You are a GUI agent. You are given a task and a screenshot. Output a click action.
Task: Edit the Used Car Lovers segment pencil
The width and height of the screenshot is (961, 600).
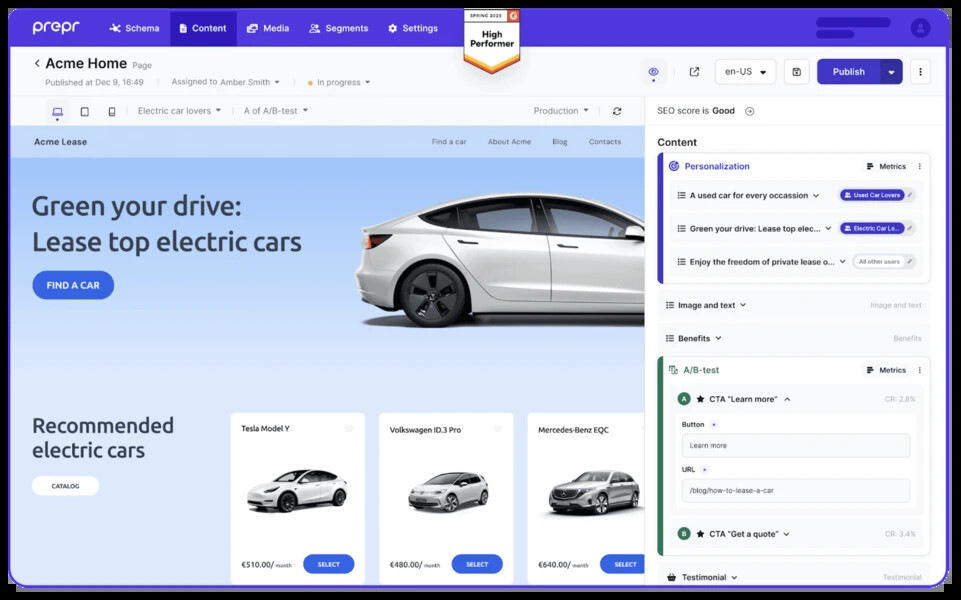910,195
